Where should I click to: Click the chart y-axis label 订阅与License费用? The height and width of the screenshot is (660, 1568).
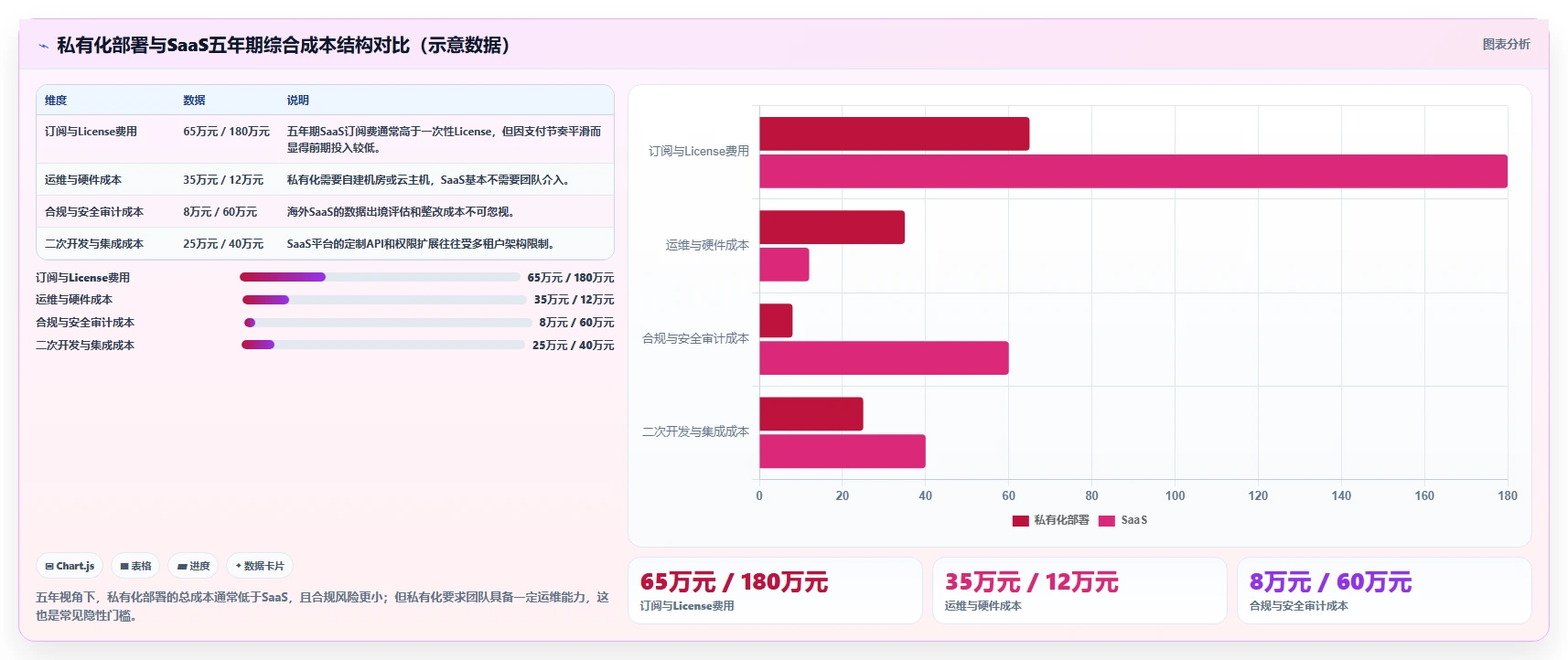click(x=699, y=152)
